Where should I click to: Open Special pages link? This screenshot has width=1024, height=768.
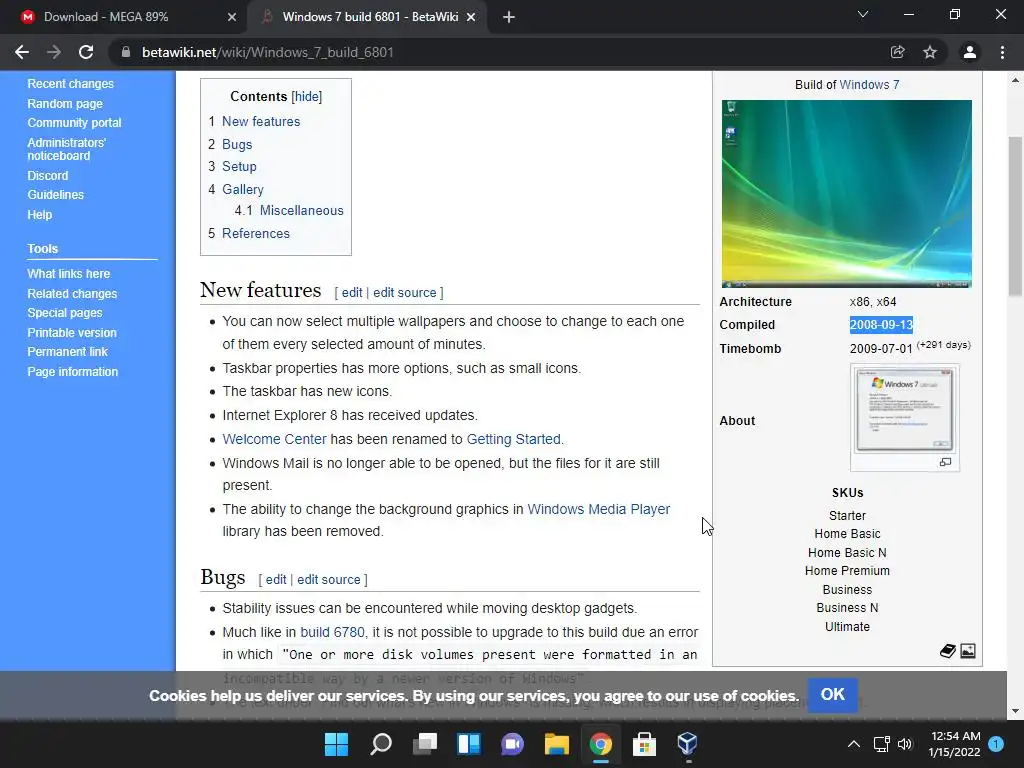point(65,313)
